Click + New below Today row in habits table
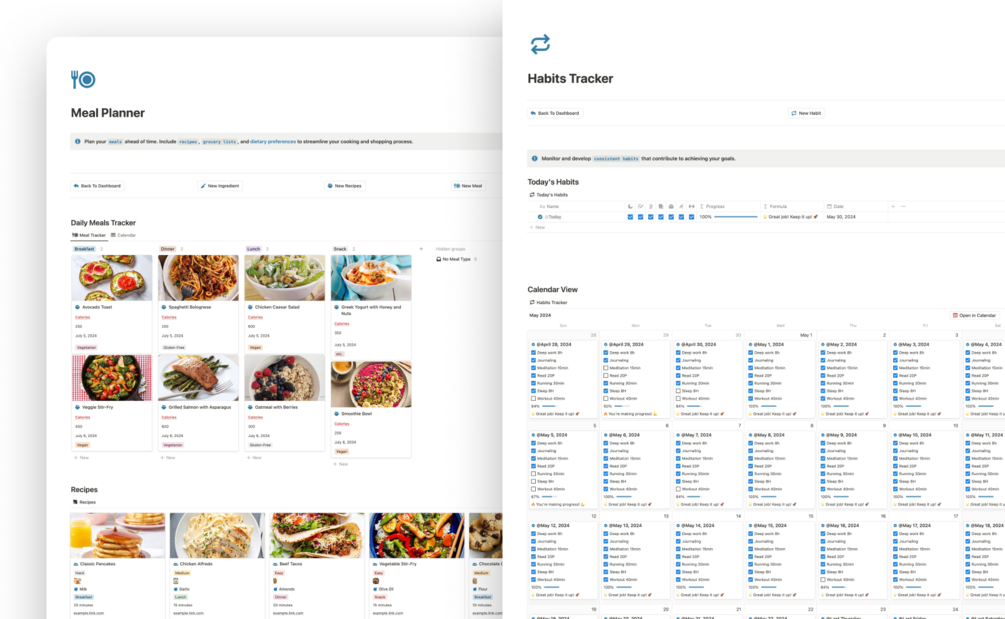The image size is (1005, 619). (x=537, y=227)
